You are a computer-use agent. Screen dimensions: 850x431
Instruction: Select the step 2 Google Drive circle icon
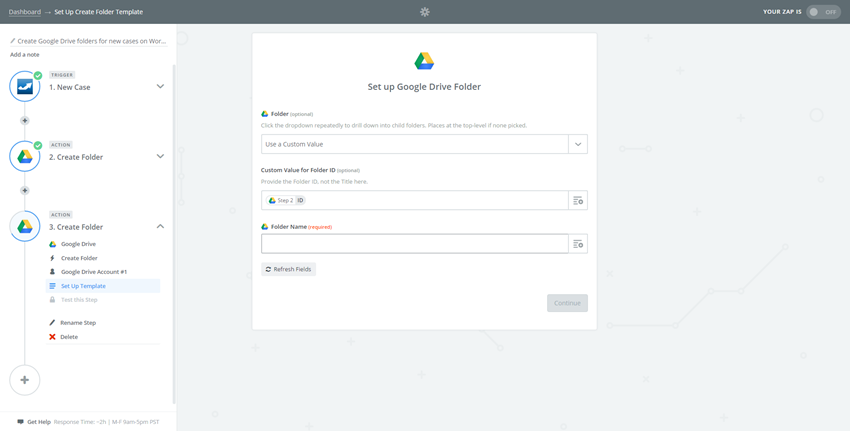25,157
